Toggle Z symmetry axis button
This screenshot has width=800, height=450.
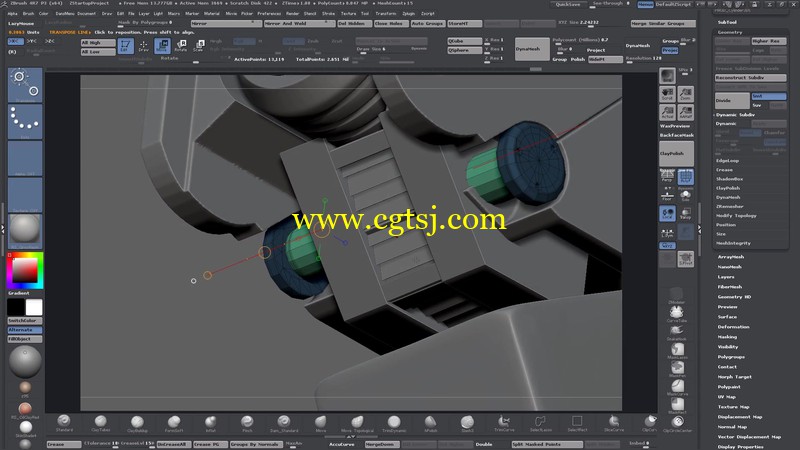coord(49,41)
